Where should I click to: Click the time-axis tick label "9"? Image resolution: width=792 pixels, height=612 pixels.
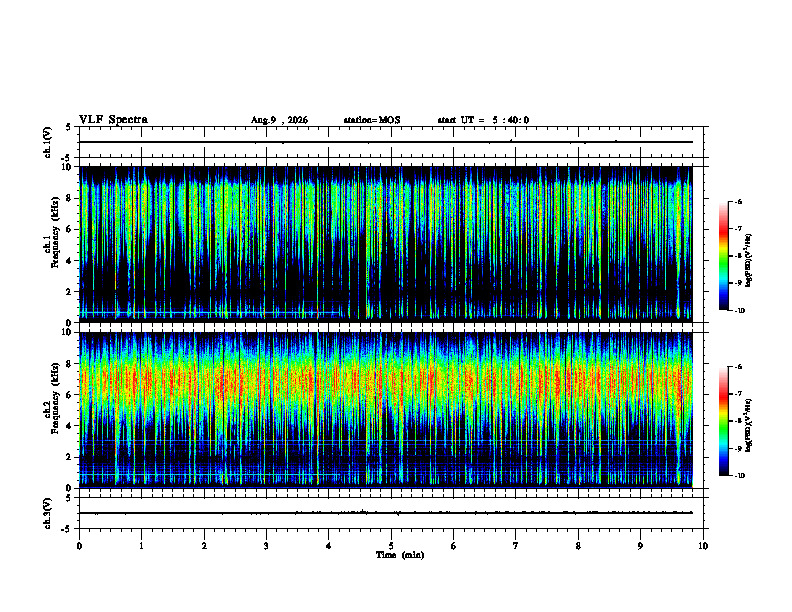click(640, 546)
